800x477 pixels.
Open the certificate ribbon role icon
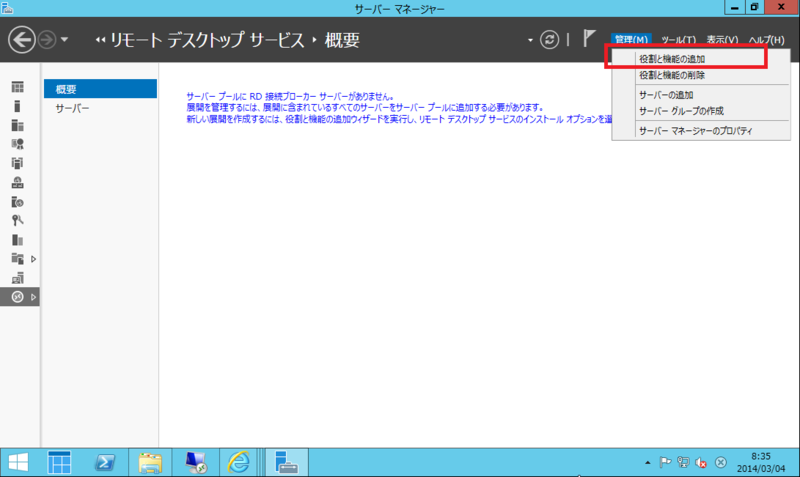(x=17, y=144)
